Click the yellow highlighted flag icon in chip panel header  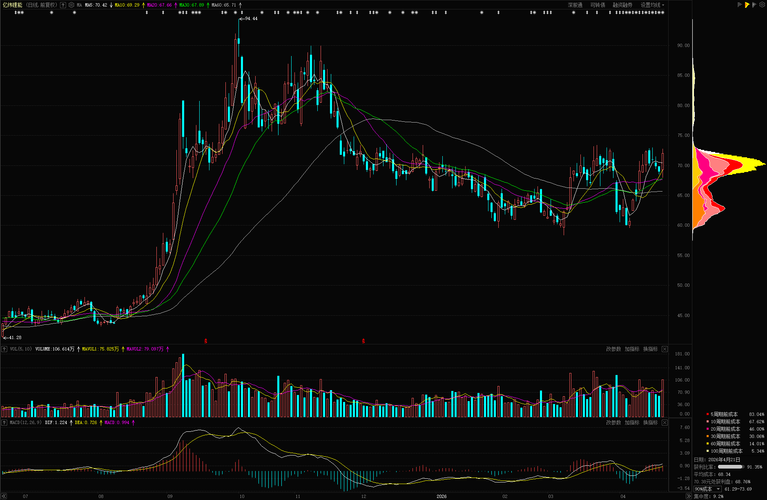747,4
